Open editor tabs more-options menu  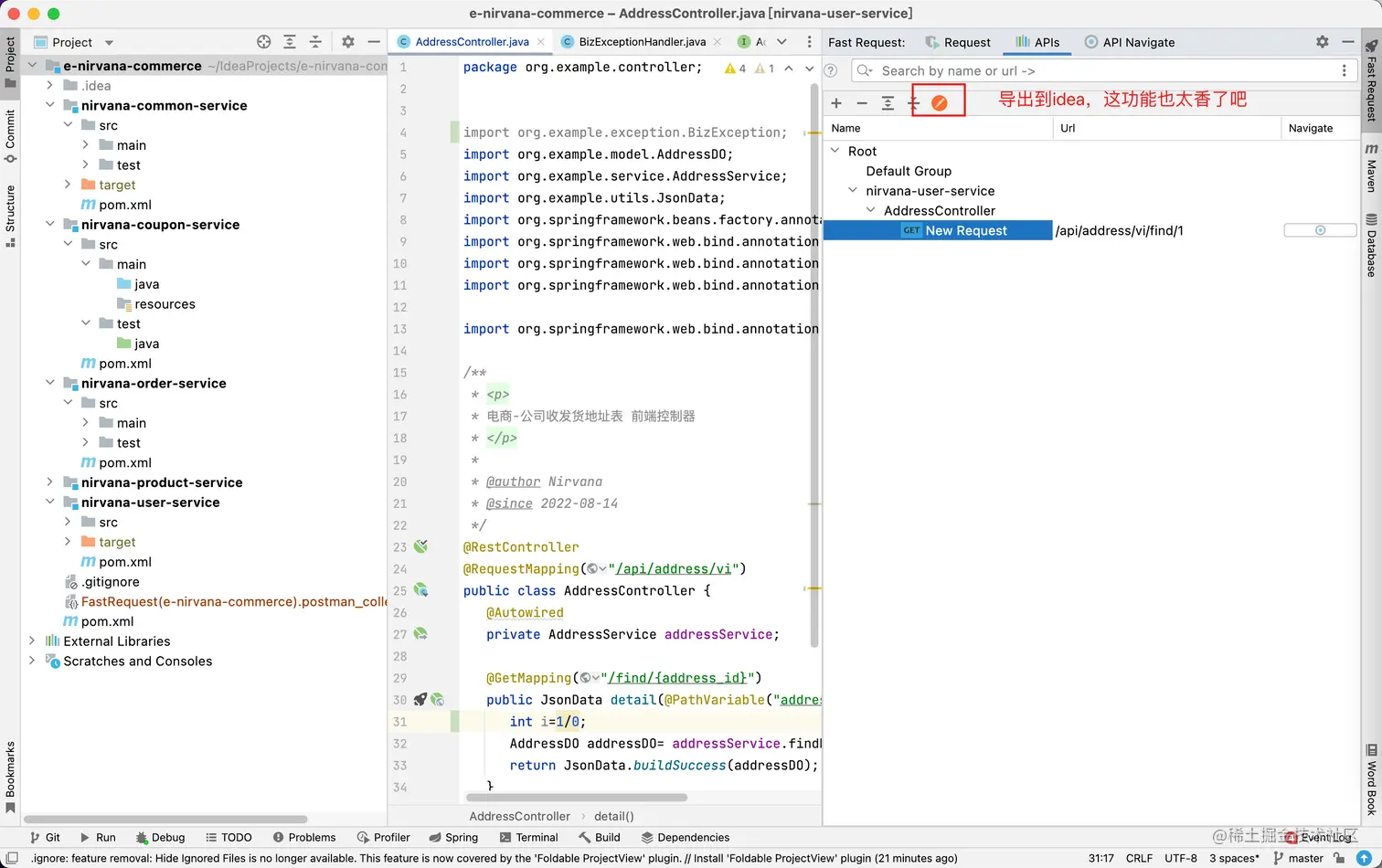coord(809,42)
